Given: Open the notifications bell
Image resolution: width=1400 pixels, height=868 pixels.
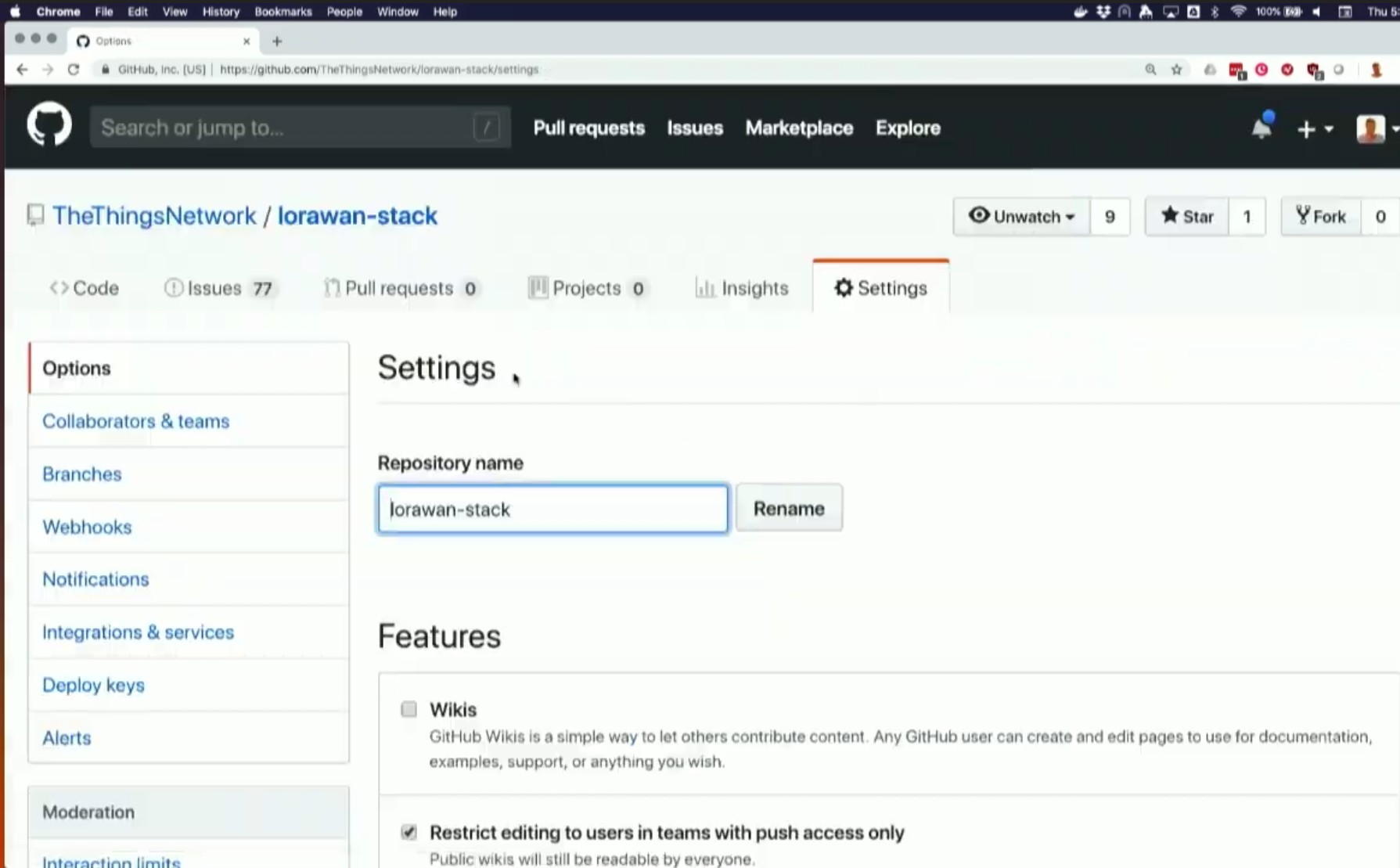Looking at the screenshot, I should [x=1261, y=128].
